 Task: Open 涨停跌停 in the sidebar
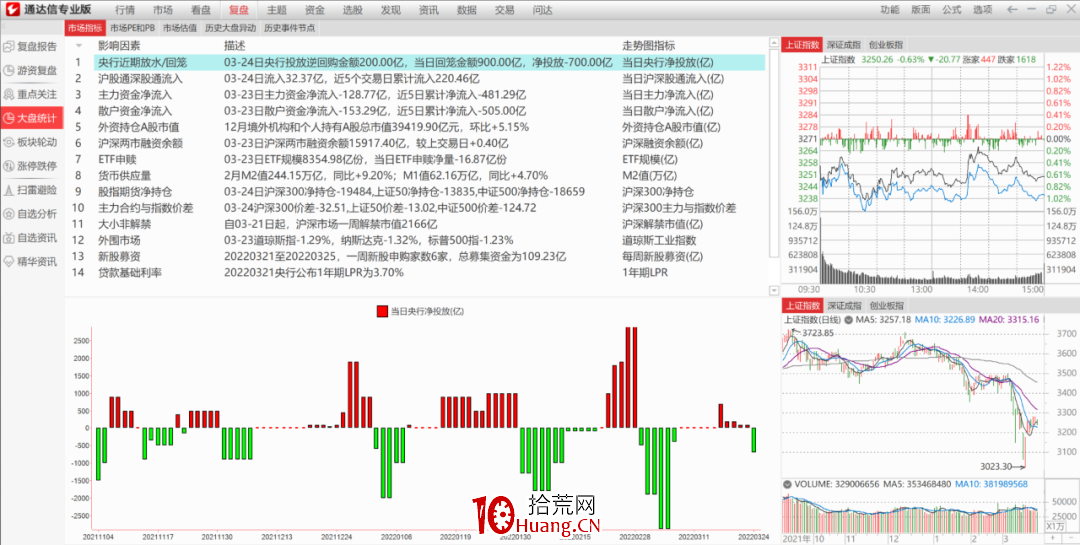[32, 166]
